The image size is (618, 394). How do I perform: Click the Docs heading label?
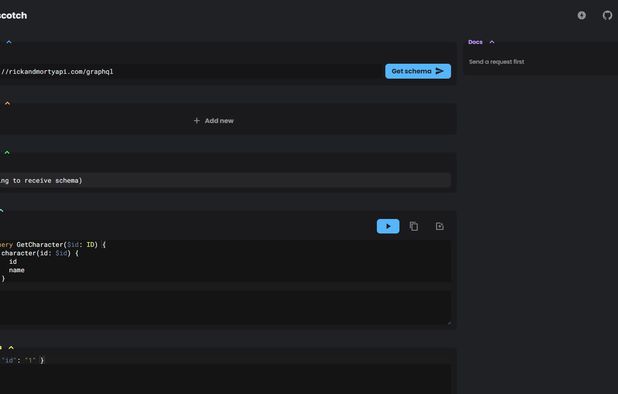click(475, 42)
